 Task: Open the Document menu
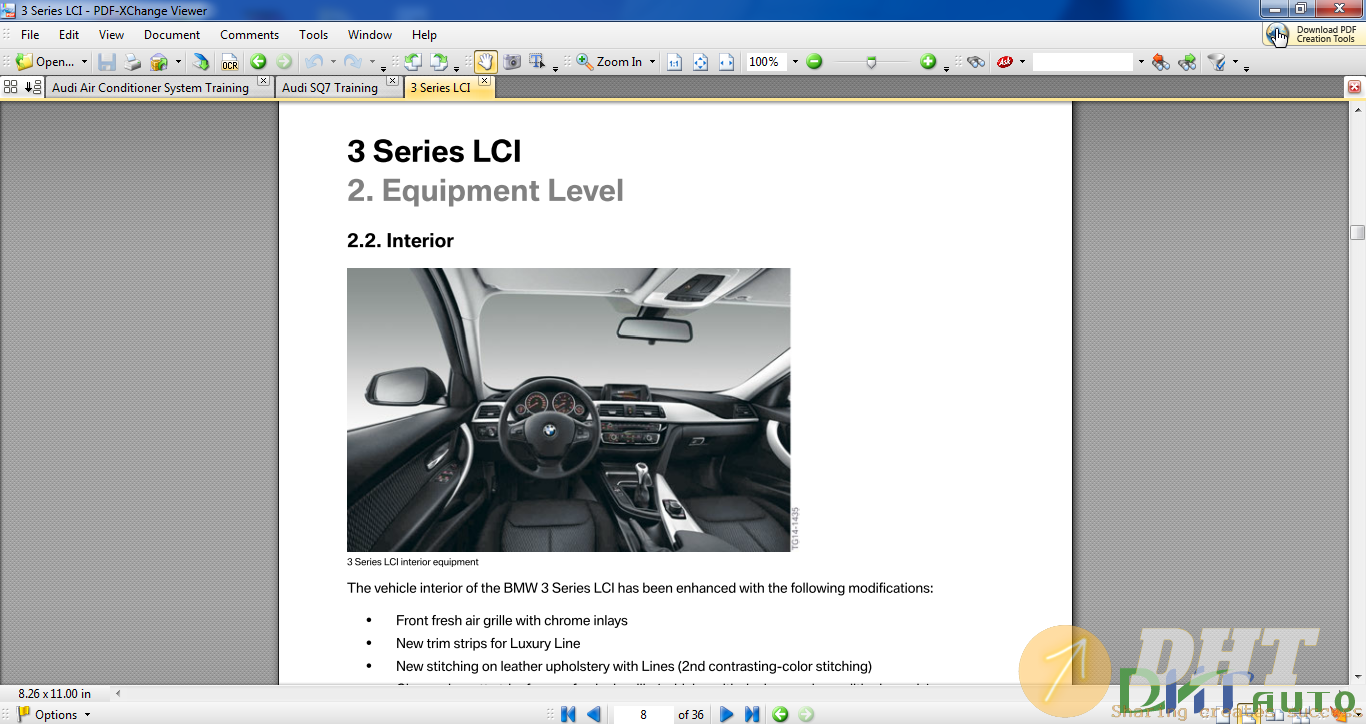point(172,34)
